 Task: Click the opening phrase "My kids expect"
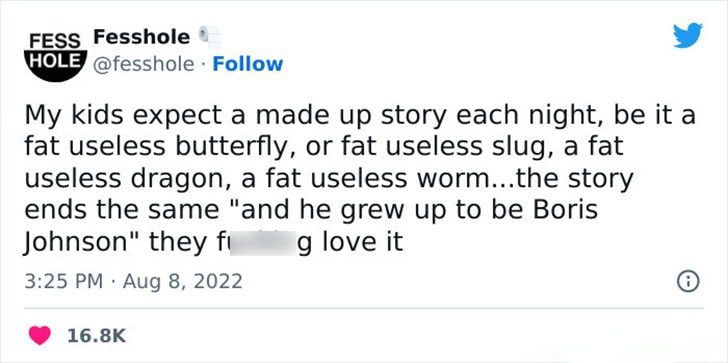[x=123, y=117]
